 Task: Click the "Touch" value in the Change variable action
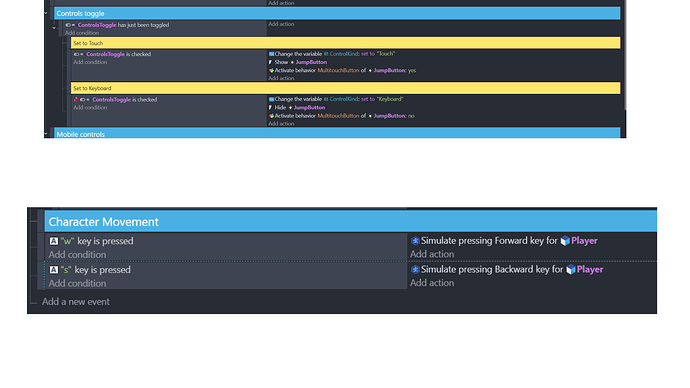[x=385, y=54]
